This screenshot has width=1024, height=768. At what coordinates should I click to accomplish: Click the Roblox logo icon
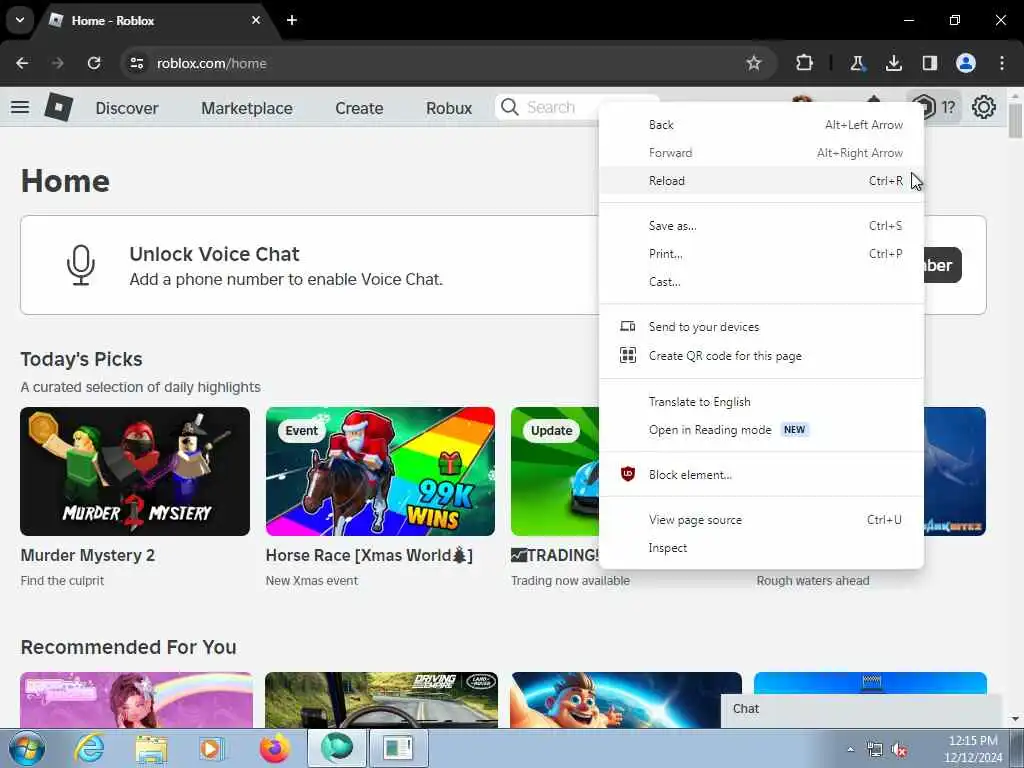click(x=59, y=107)
